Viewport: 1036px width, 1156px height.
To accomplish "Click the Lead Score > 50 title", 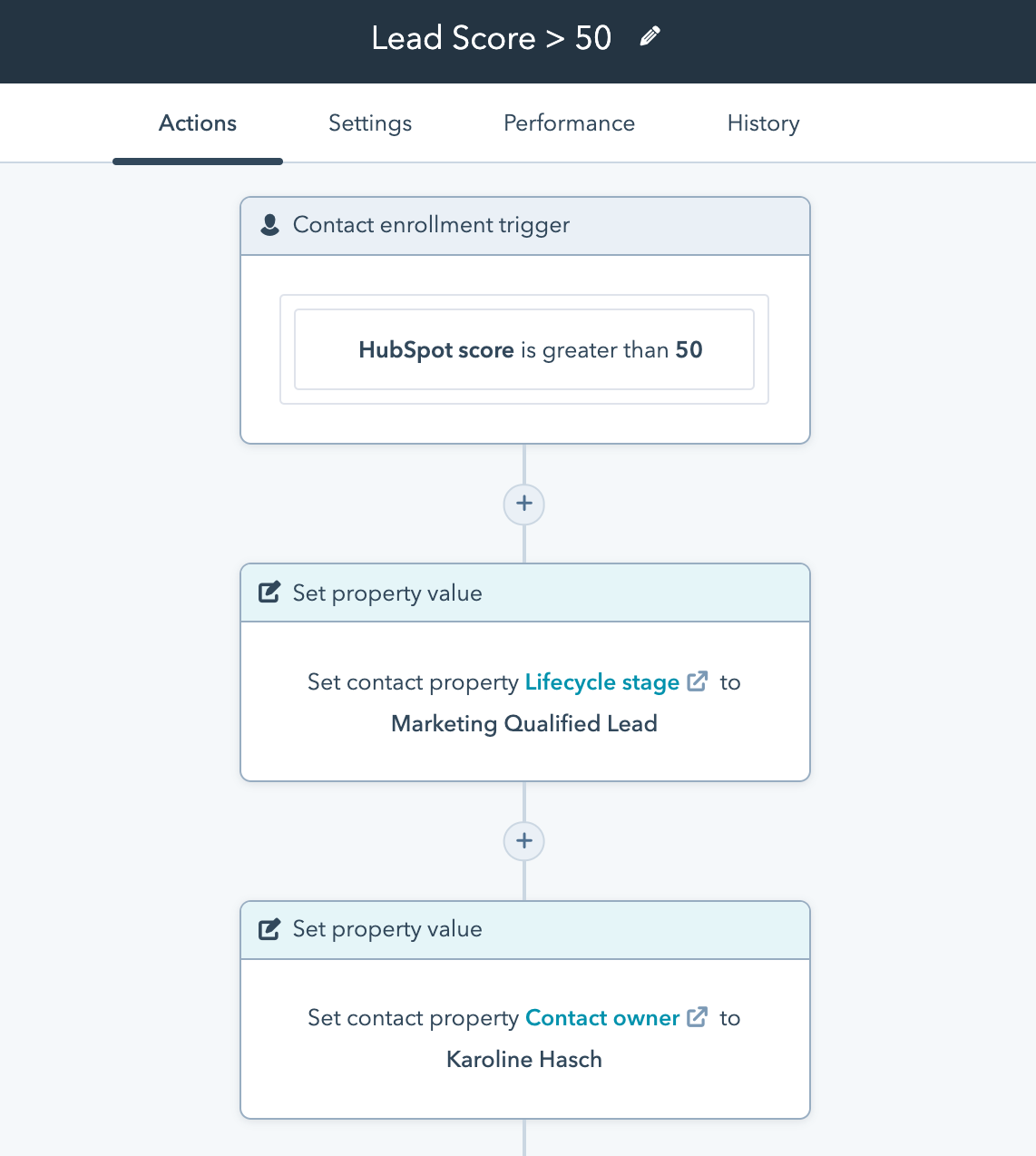I will [492, 38].
